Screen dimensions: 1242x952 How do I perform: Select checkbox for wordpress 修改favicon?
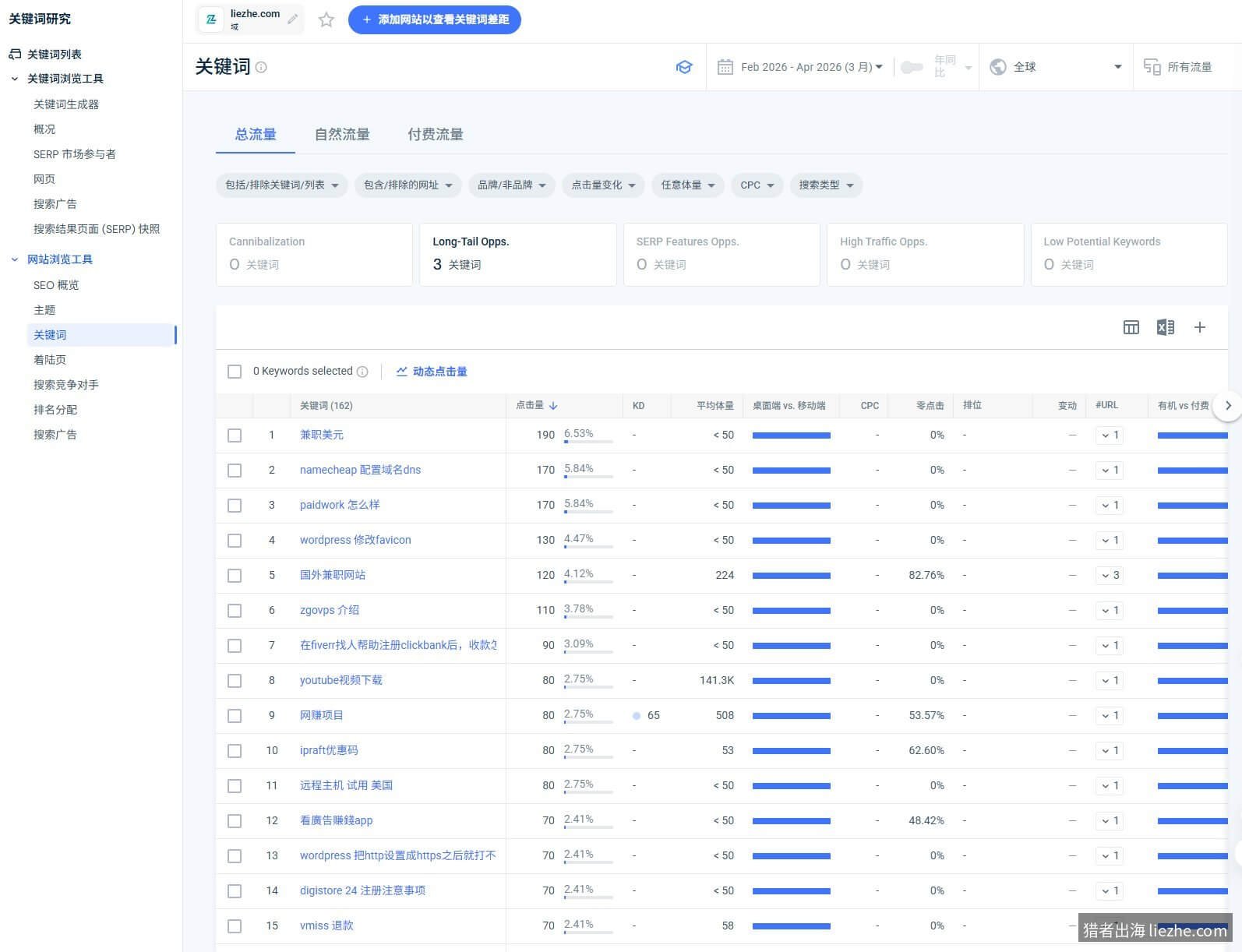point(235,541)
